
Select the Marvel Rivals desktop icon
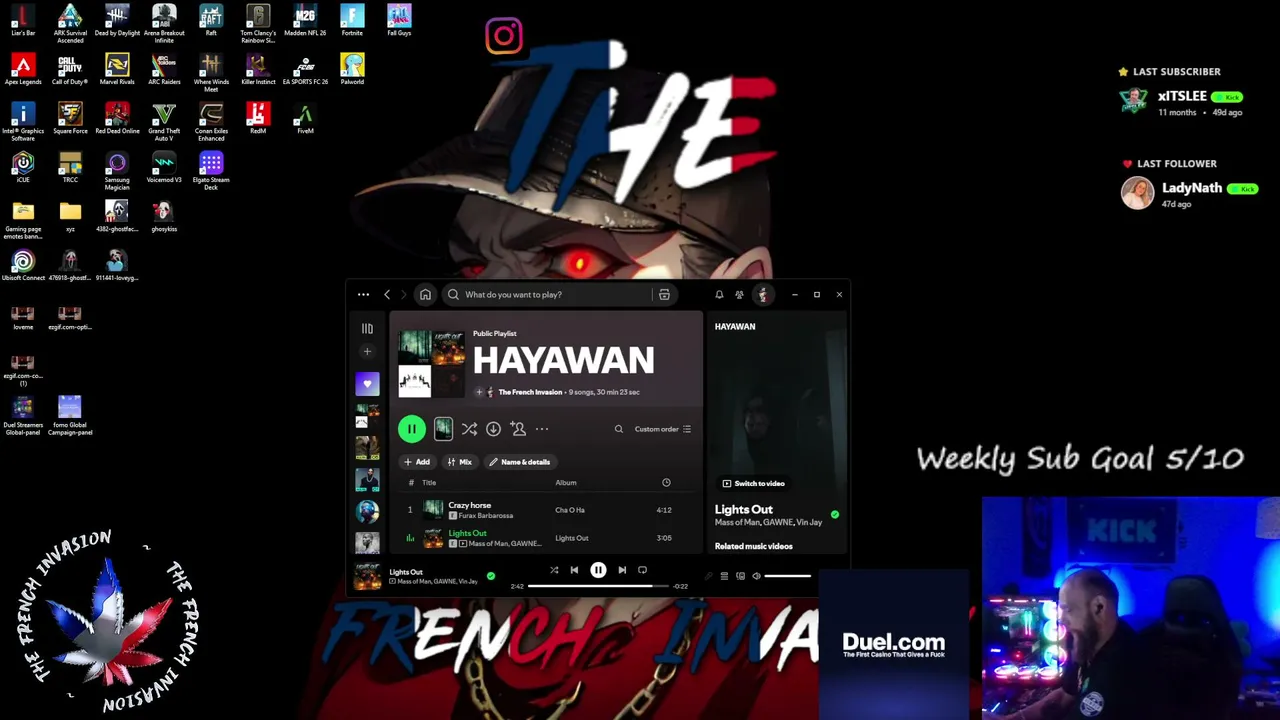click(117, 69)
